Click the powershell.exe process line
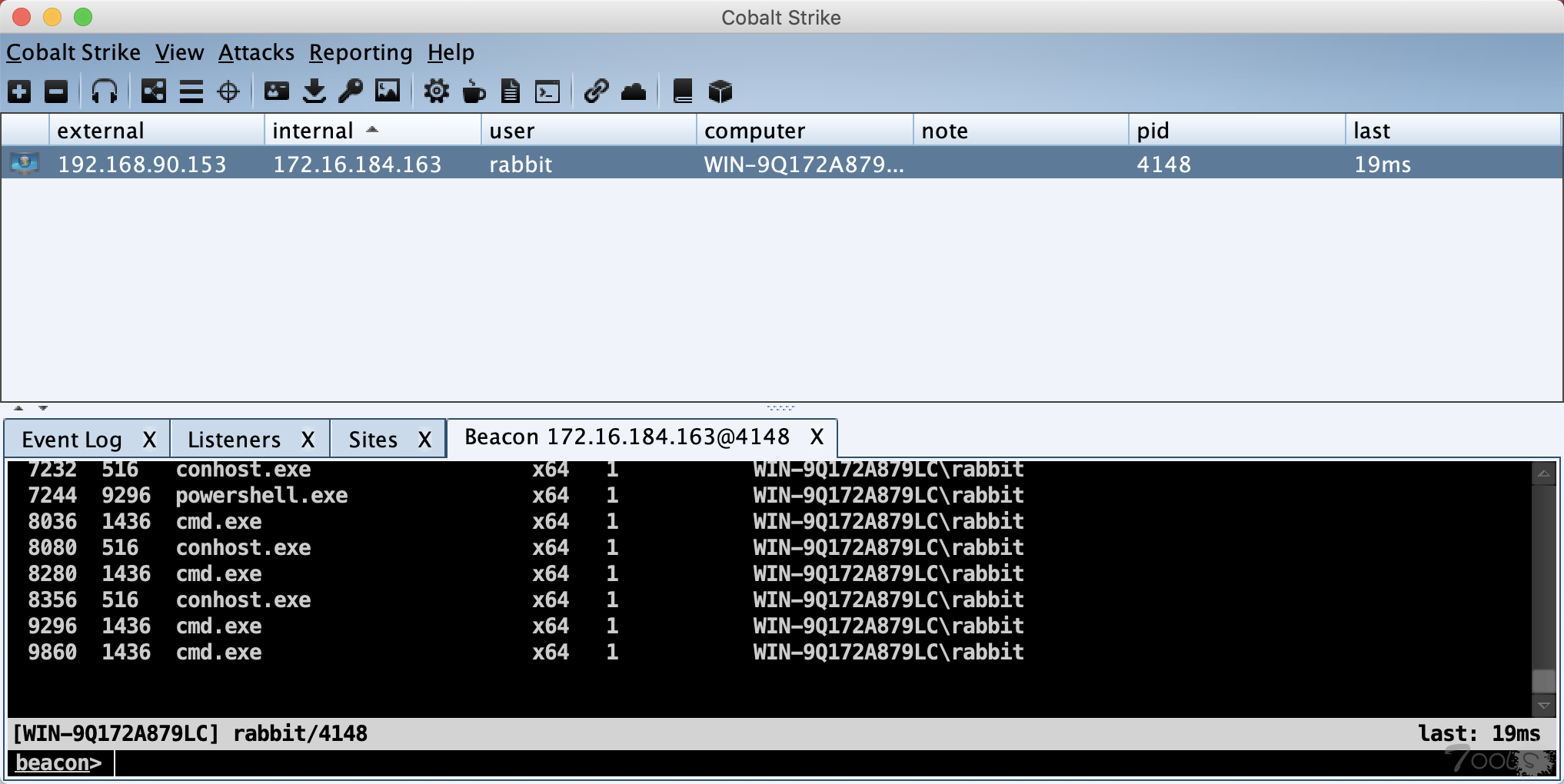The width and height of the screenshot is (1564, 784). [x=526, y=496]
